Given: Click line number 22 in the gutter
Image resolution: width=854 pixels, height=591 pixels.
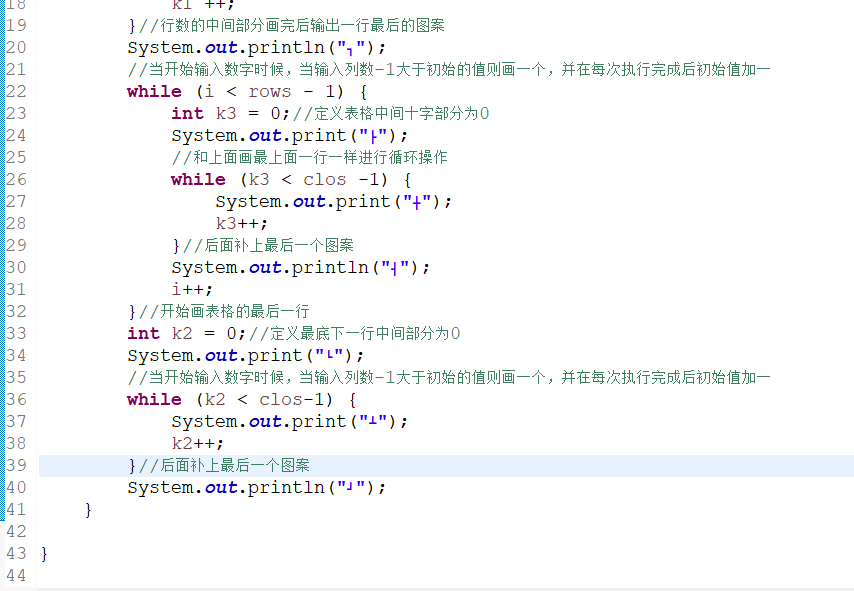Looking at the screenshot, I should 16,91.
